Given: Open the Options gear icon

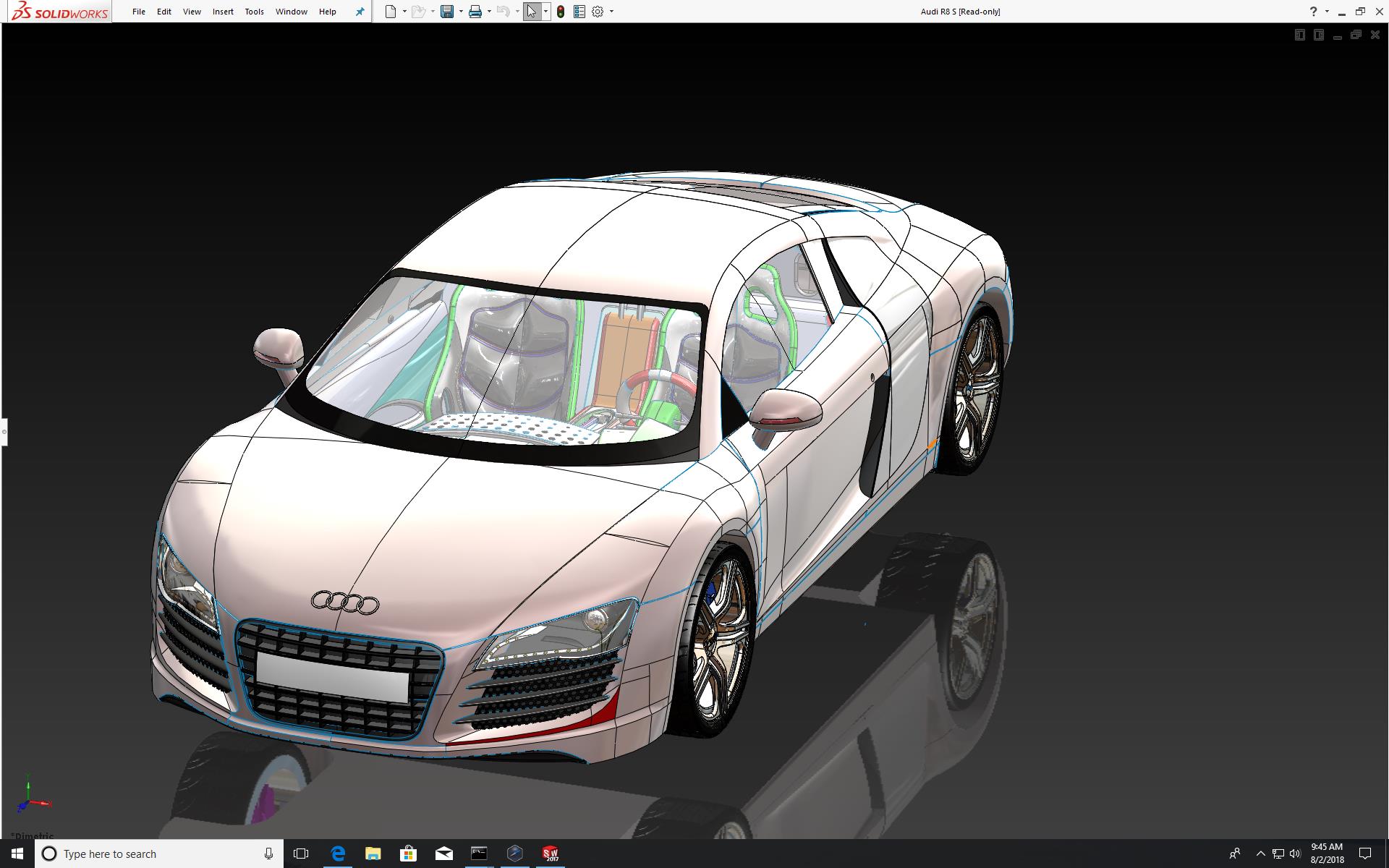Looking at the screenshot, I should [598, 12].
